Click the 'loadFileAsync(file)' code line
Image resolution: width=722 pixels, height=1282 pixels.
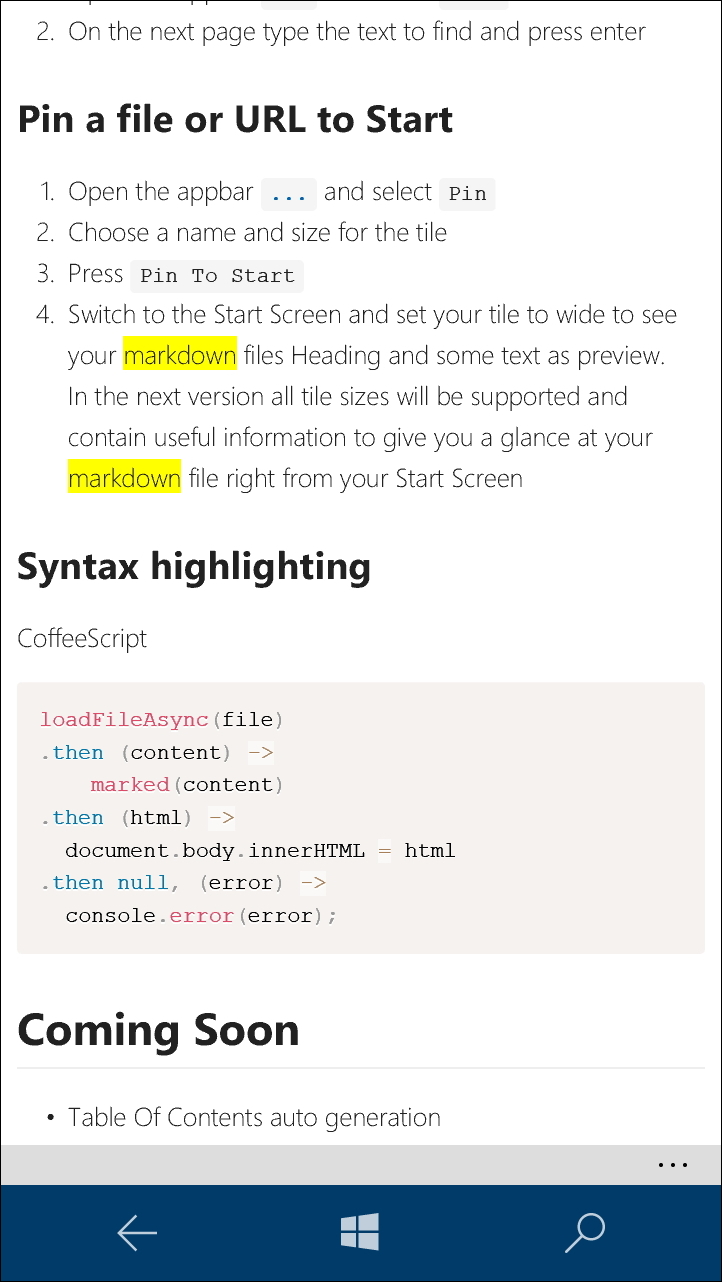tap(162, 719)
